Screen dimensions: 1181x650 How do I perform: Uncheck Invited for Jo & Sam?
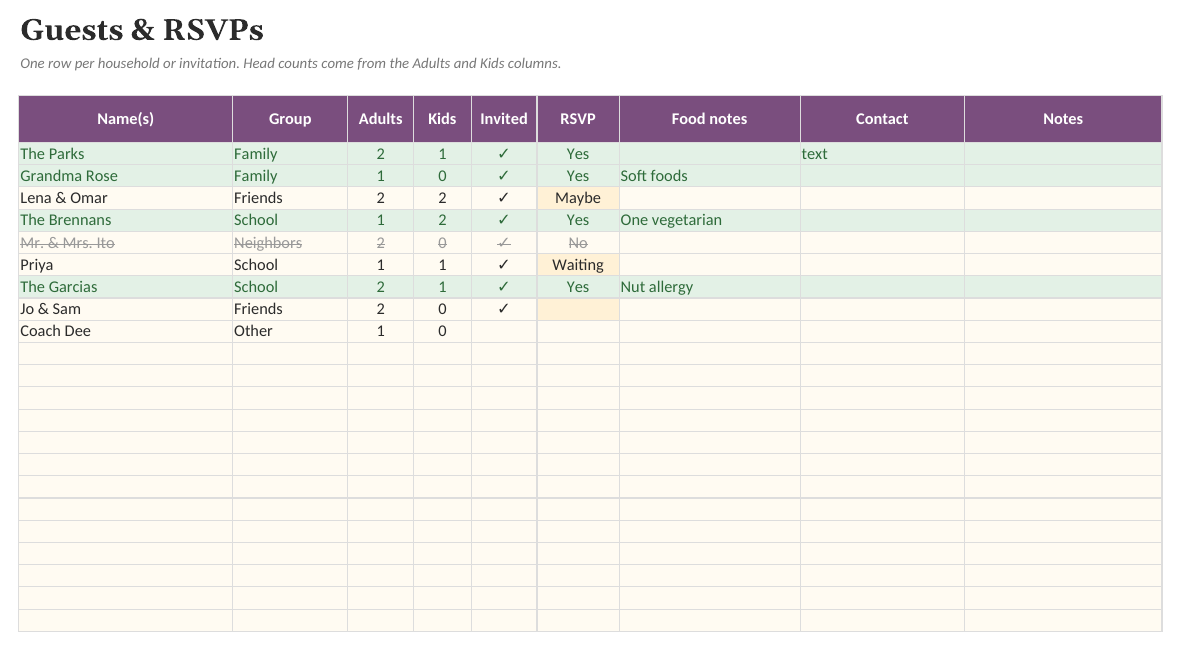pyautogui.click(x=504, y=309)
